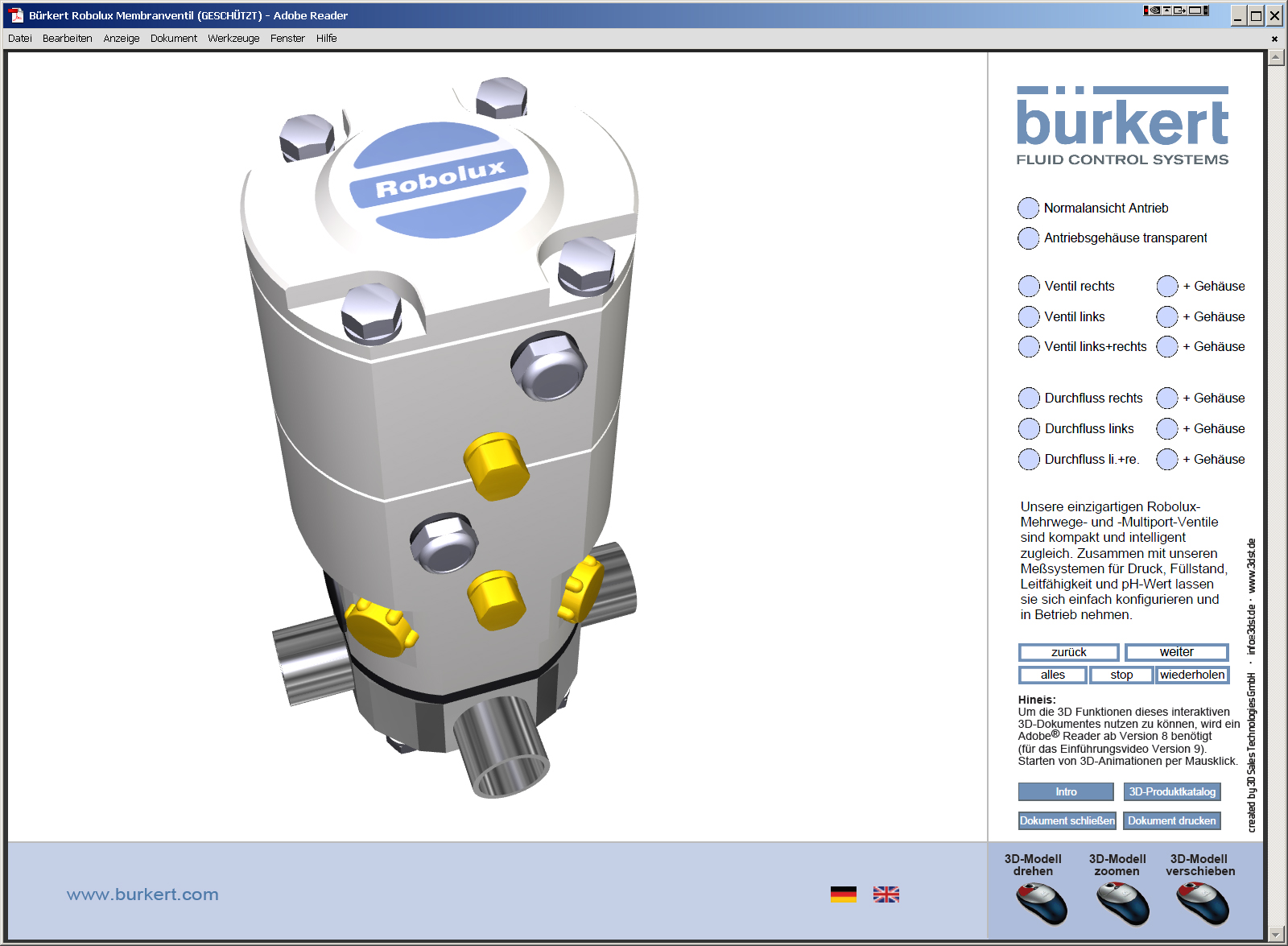The height and width of the screenshot is (946, 1288).
Task: Open the Datei menu
Action: (x=20, y=38)
